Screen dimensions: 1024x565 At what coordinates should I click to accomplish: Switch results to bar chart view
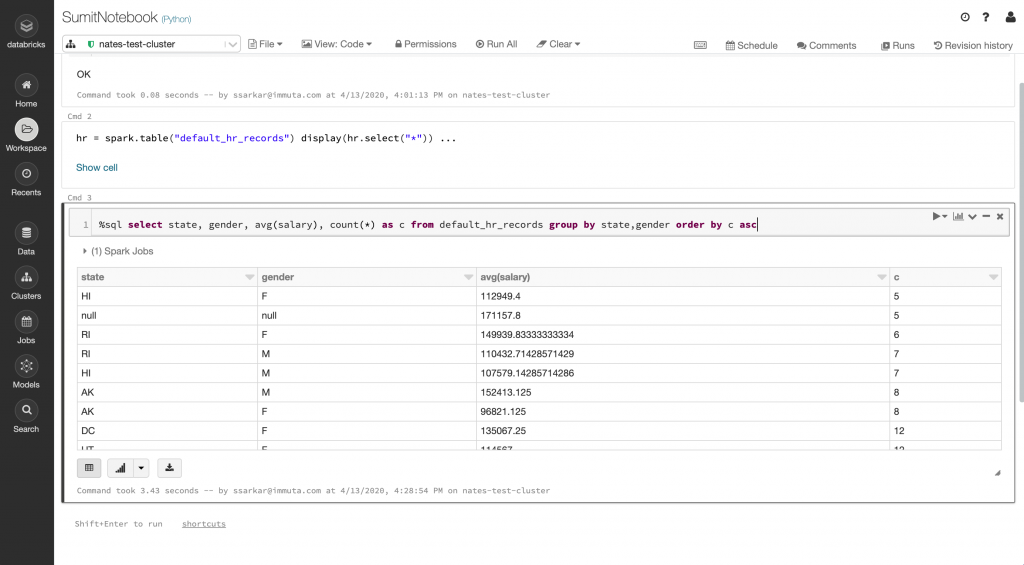tap(120, 468)
